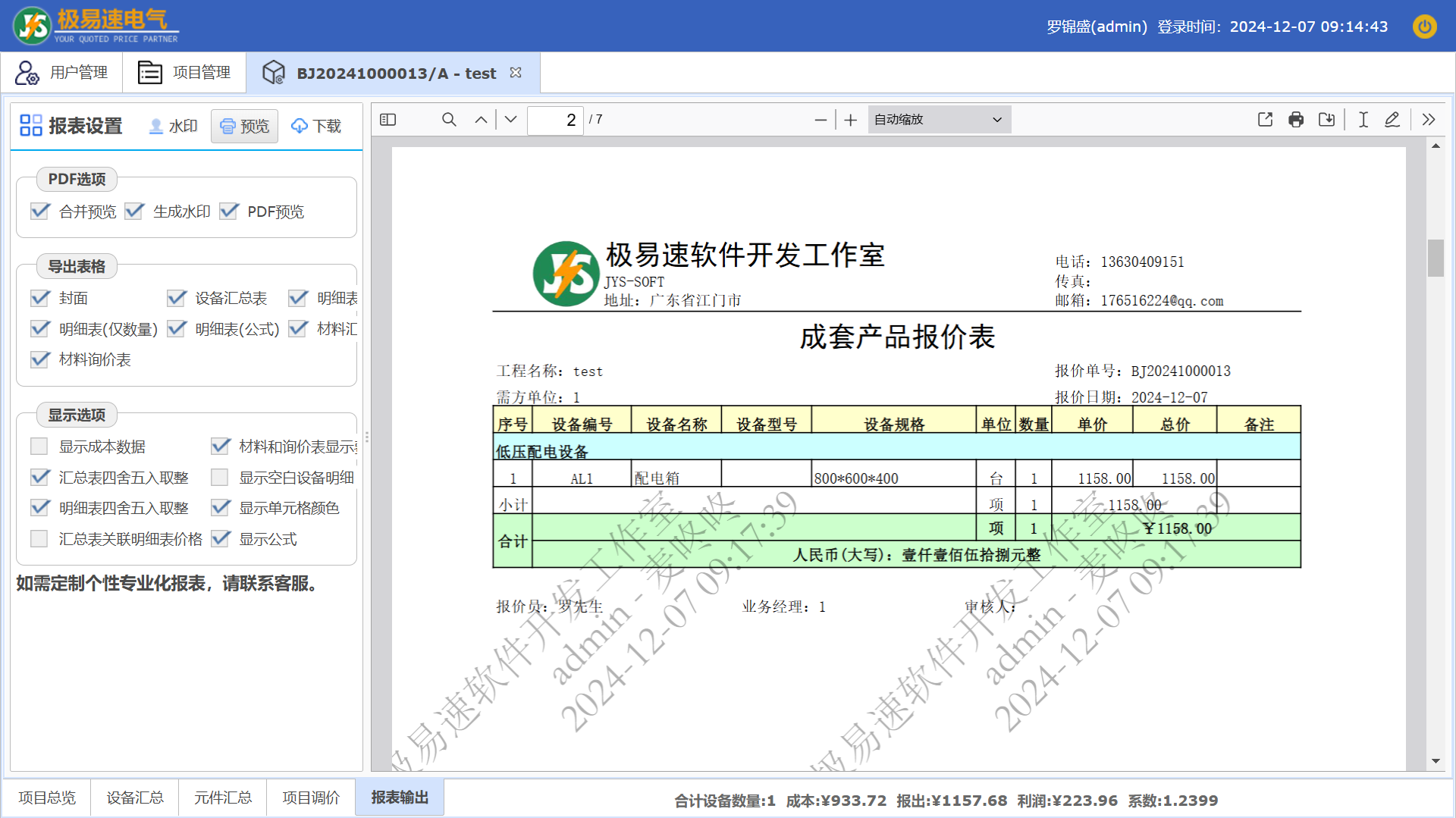This screenshot has width=1456, height=818.
Task: Click the 报价单号 BJ20241000013 text in PDF
Action: click(1143, 371)
